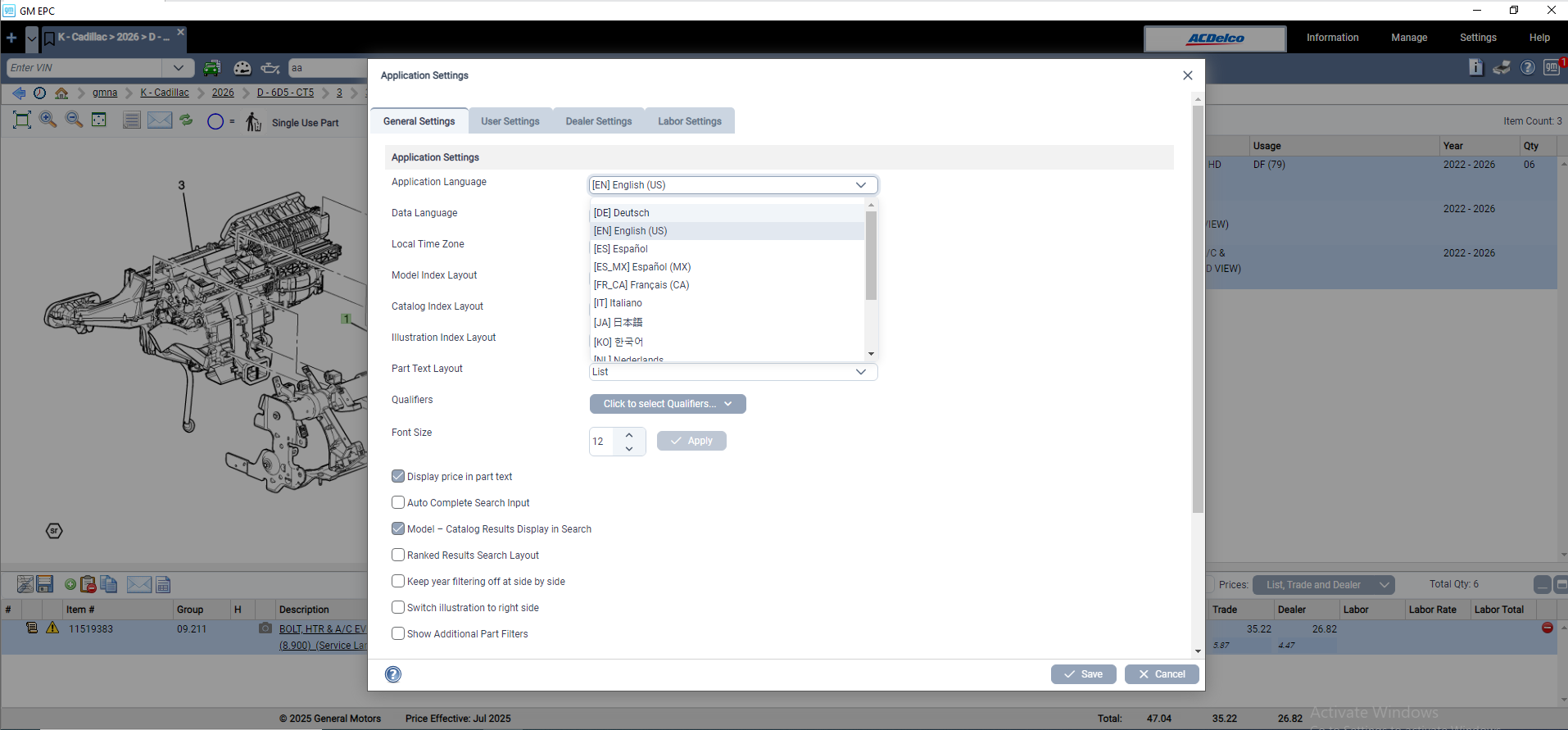This screenshot has width=1568, height=730.
Task: Zoom out on the illustration
Action: 74,120
